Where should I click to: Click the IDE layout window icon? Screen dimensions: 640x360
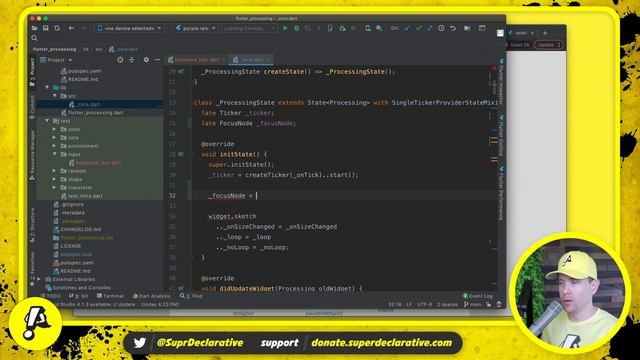[482, 28]
